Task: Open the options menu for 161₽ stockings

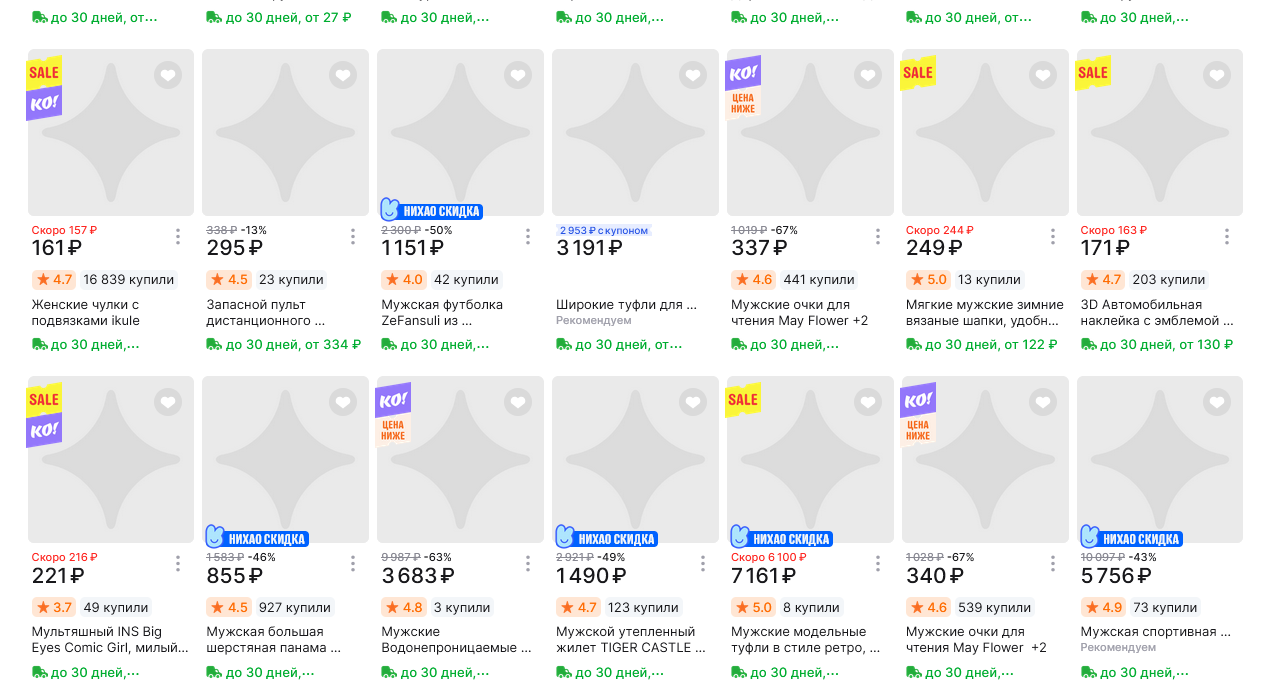Action: pyautogui.click(x=178, y=237)
